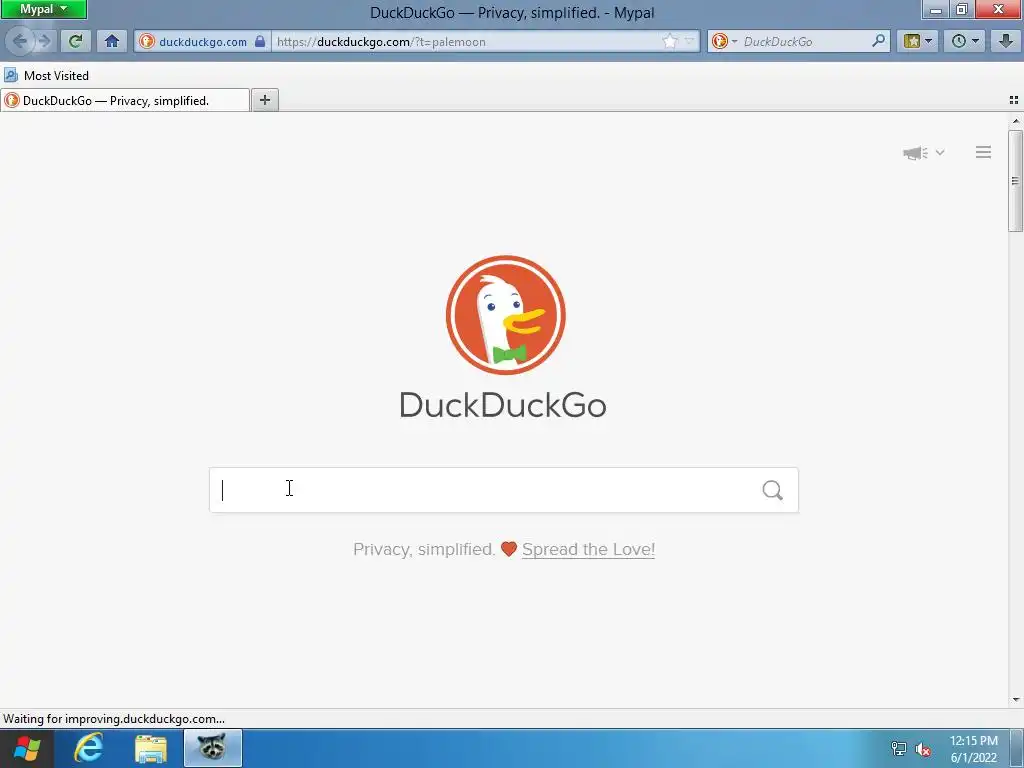Bookmark this page with the star

pyautogui.click(x=669, y=41)
